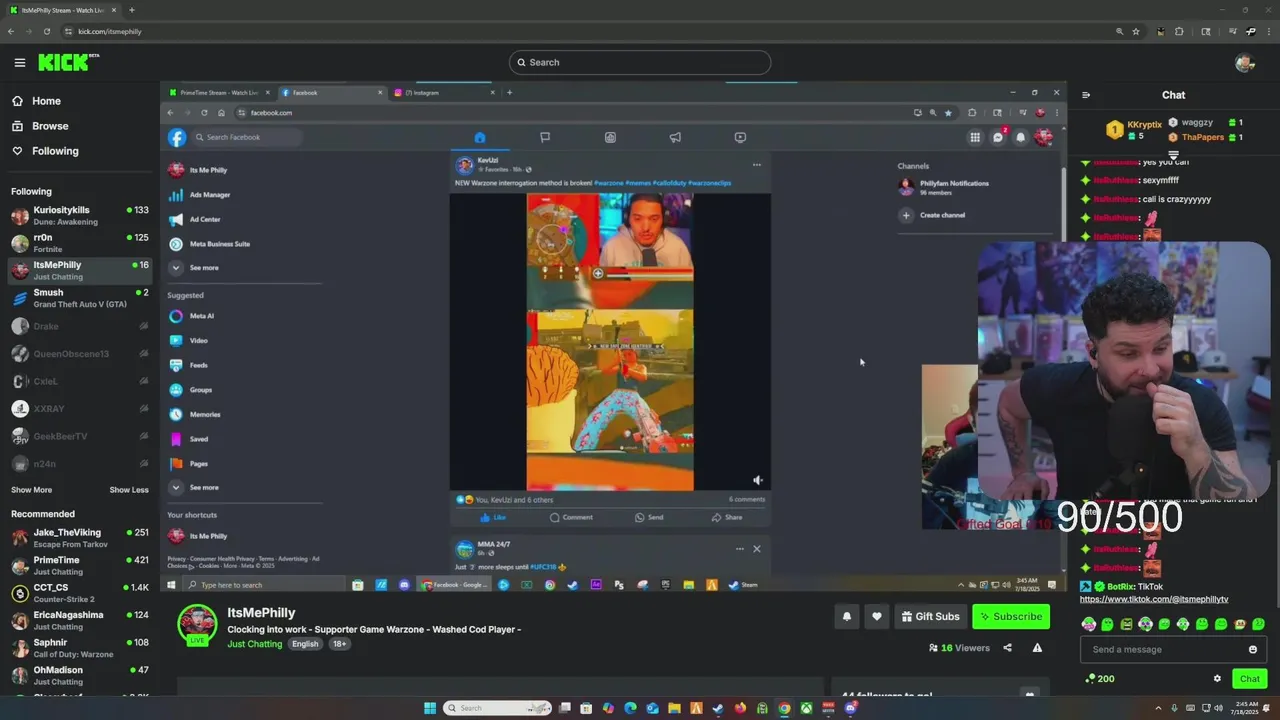This screenshot has width=1280, height=720.
Task: Open Facebook apps grid menu
Action: tap(975, 137)
